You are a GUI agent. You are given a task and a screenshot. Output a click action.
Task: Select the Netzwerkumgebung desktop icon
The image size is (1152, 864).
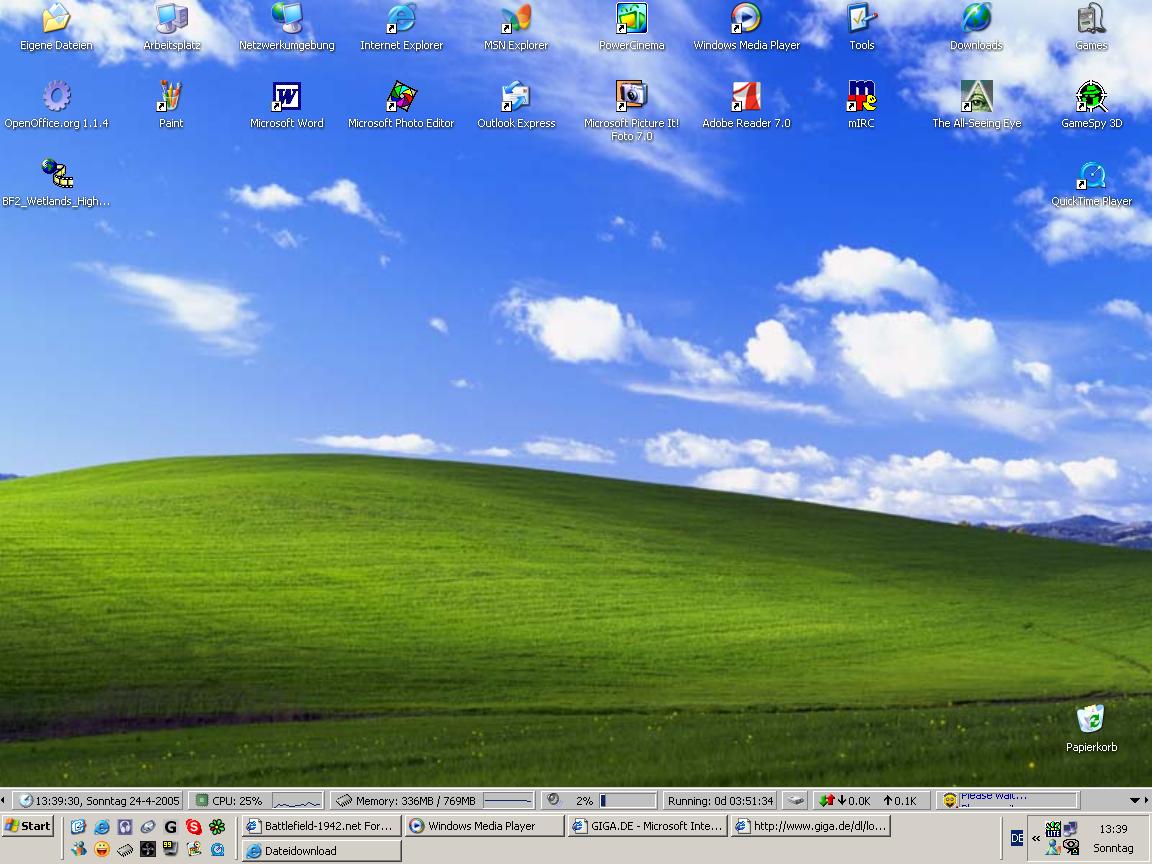287,26
